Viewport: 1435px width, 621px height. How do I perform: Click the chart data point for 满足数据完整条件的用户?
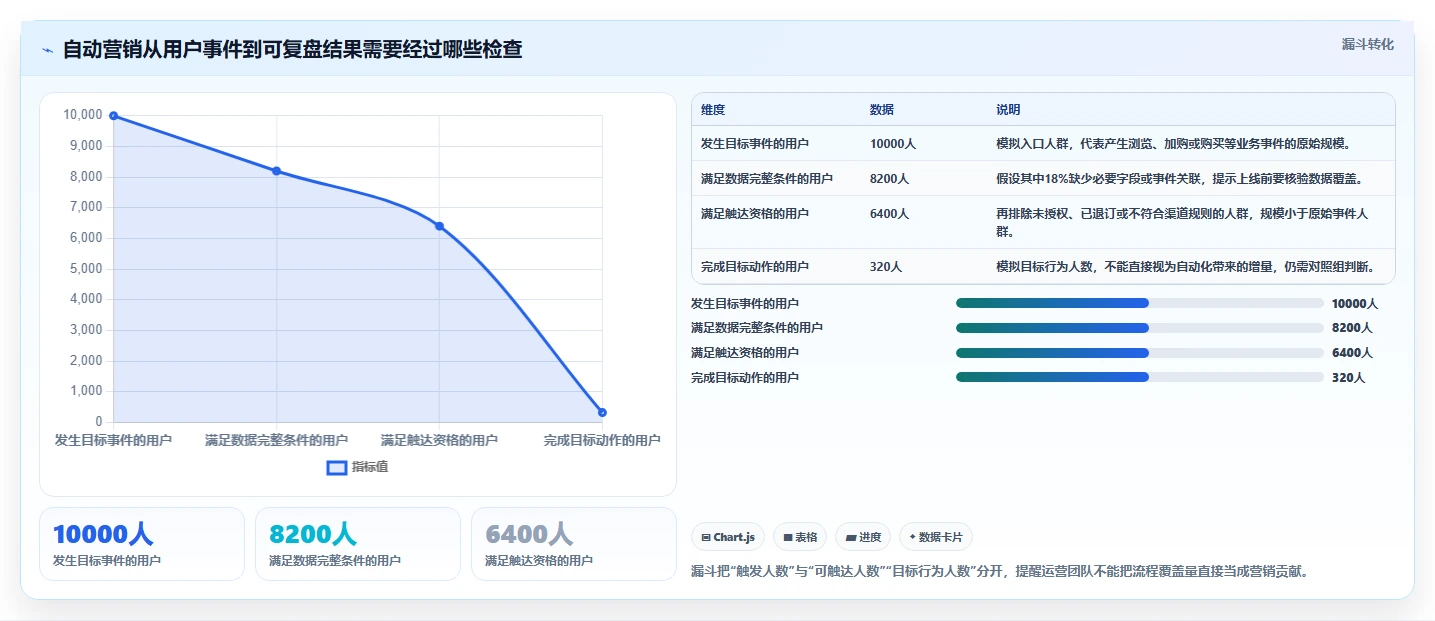tap(276, 171)
